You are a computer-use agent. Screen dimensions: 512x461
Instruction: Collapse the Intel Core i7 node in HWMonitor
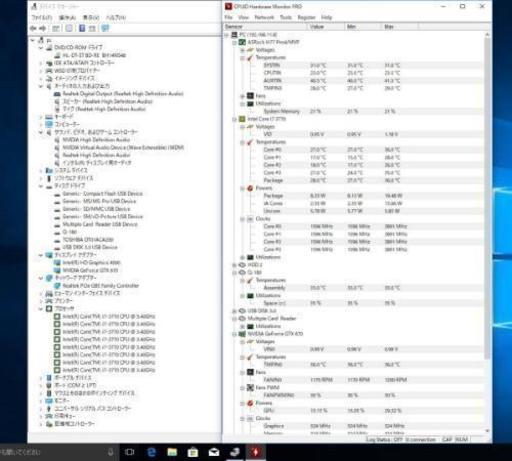click(x=234, y=119)
